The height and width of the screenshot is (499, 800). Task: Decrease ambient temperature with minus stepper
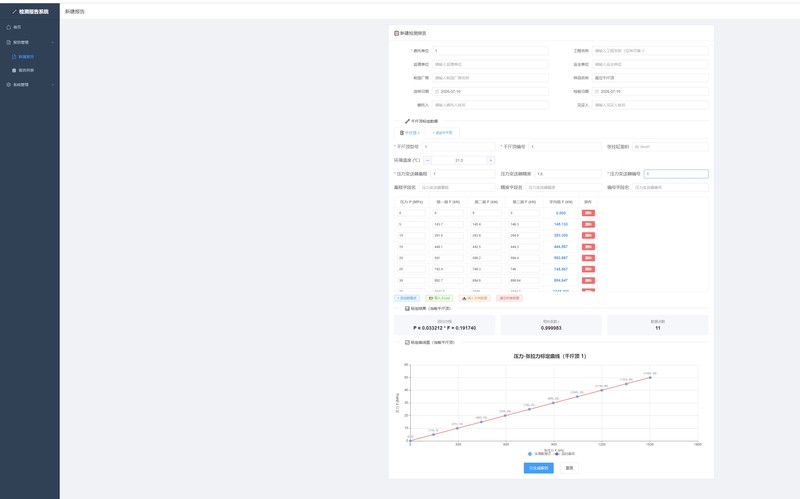[428, 160]
